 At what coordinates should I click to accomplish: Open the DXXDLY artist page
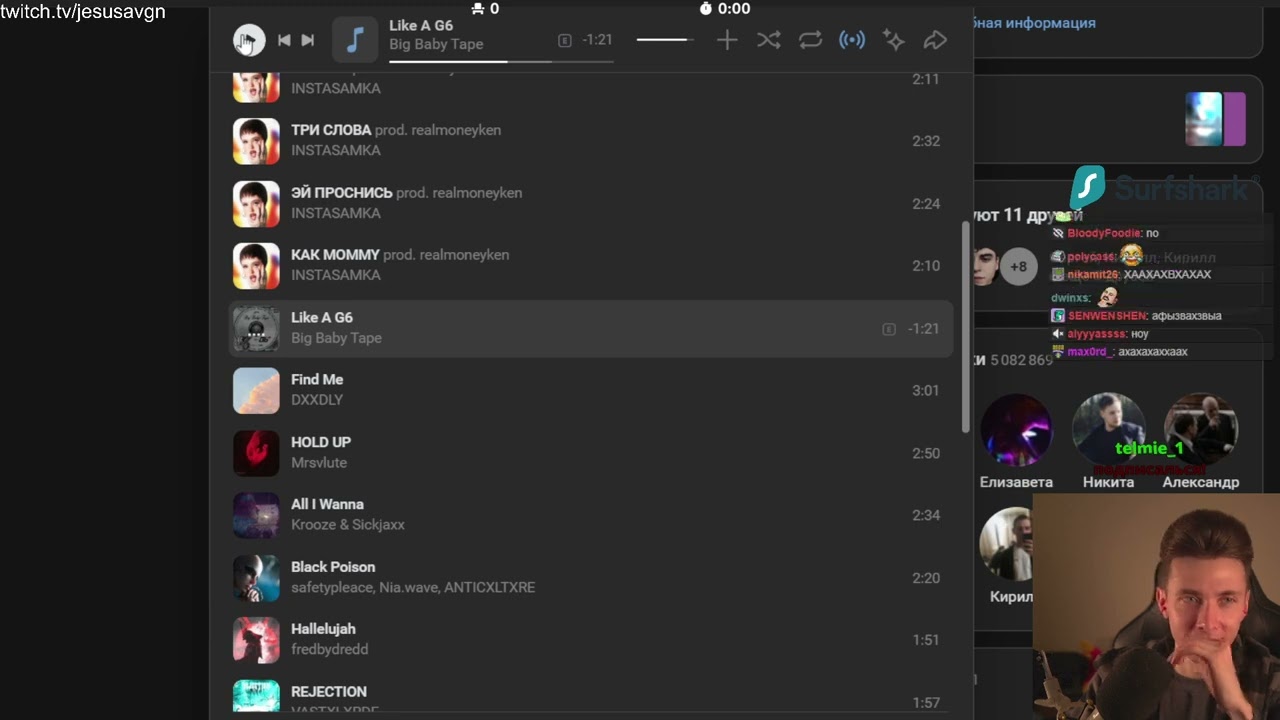317,400
